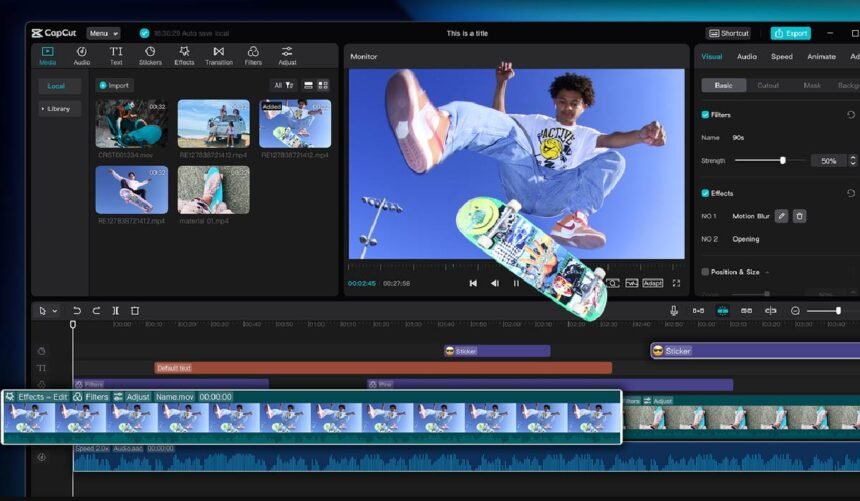The width and height of the screenshot is (860, 501).
Task: Select the CRST001334.mov thumbnail
Action: (x=132, y=123)
